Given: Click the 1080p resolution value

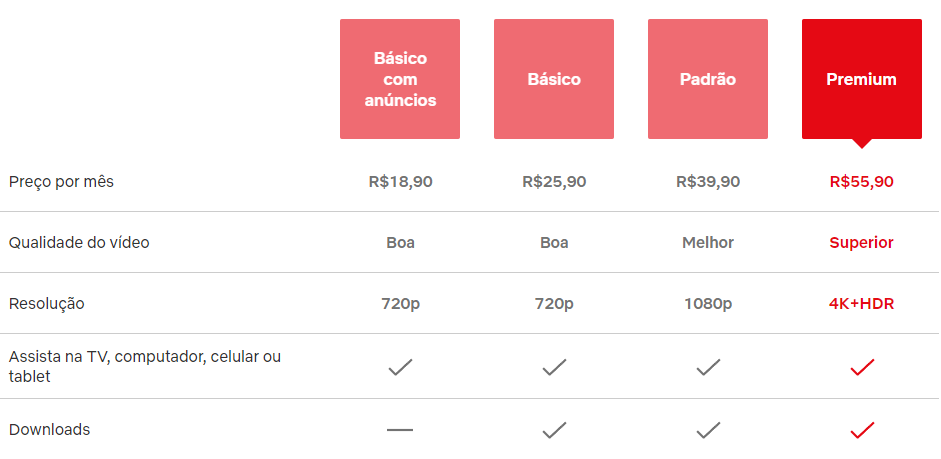Looking at the screenshot, I should click(x=708, y=304).
